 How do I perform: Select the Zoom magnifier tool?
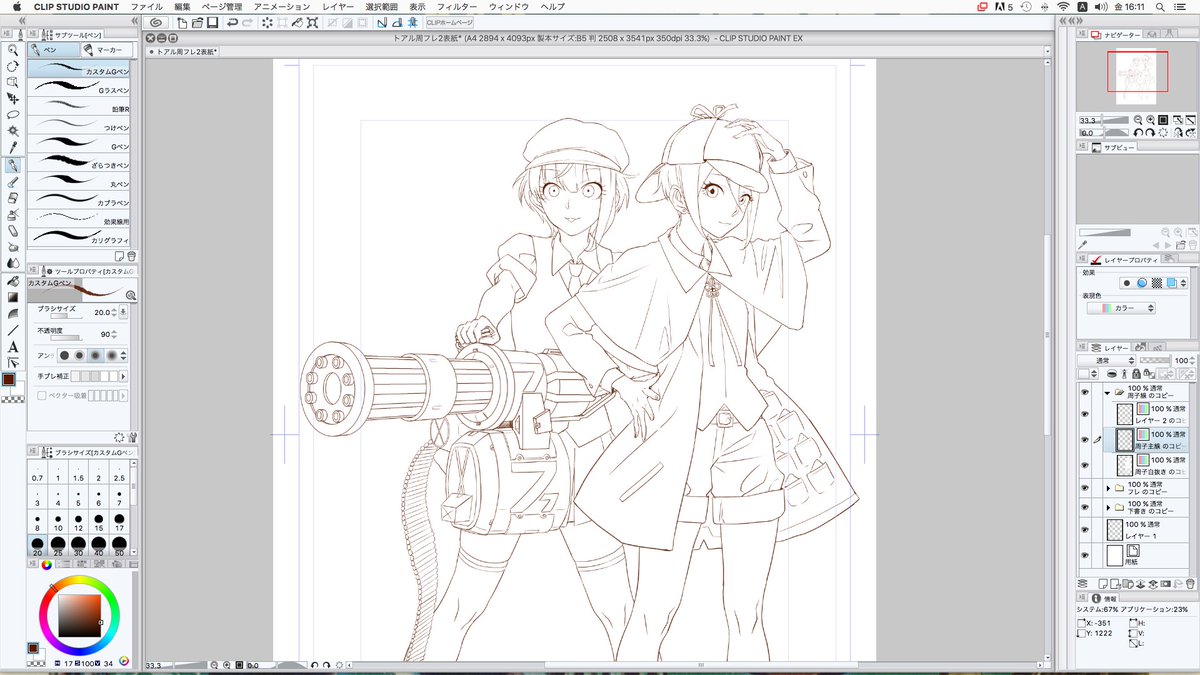pyautogui.click(x=12, y=49)
